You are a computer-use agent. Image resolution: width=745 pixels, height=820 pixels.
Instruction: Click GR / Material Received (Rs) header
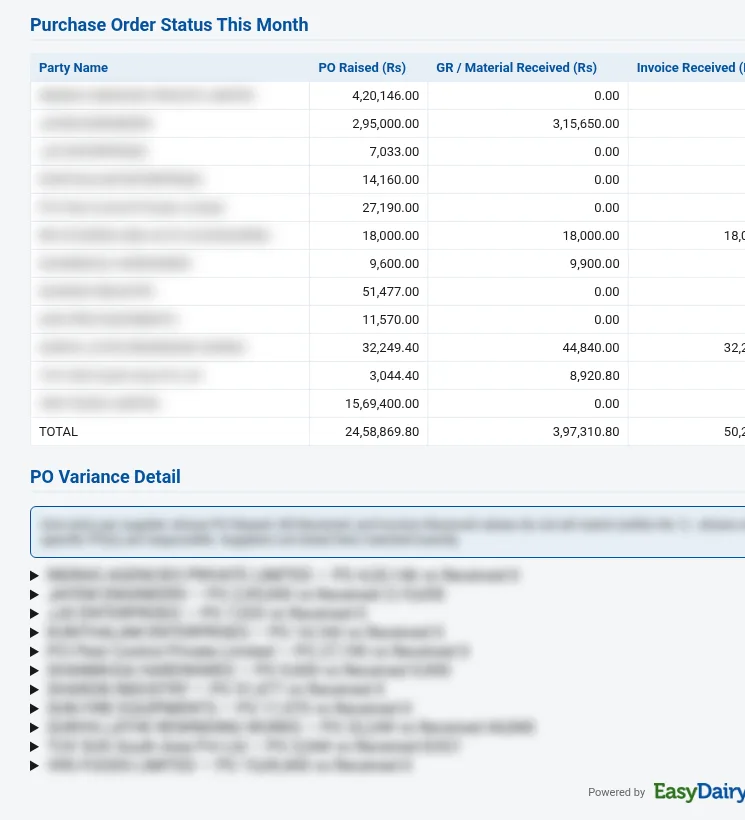(517, 67)
